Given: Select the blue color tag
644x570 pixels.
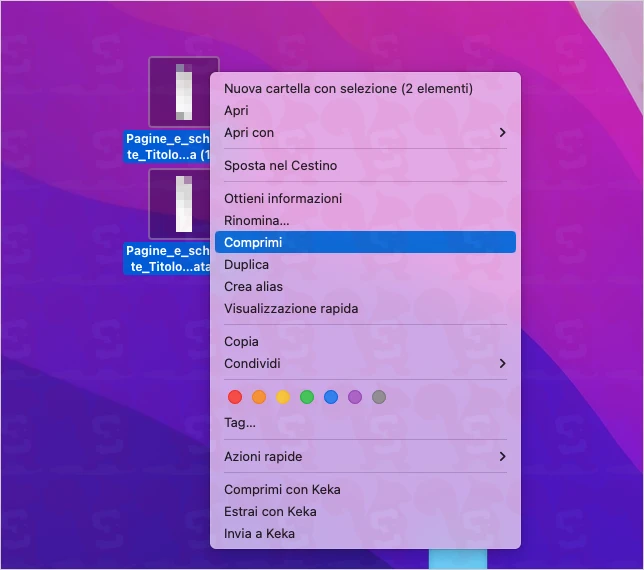Looking at the screenshot, I should tap(331, 397).
